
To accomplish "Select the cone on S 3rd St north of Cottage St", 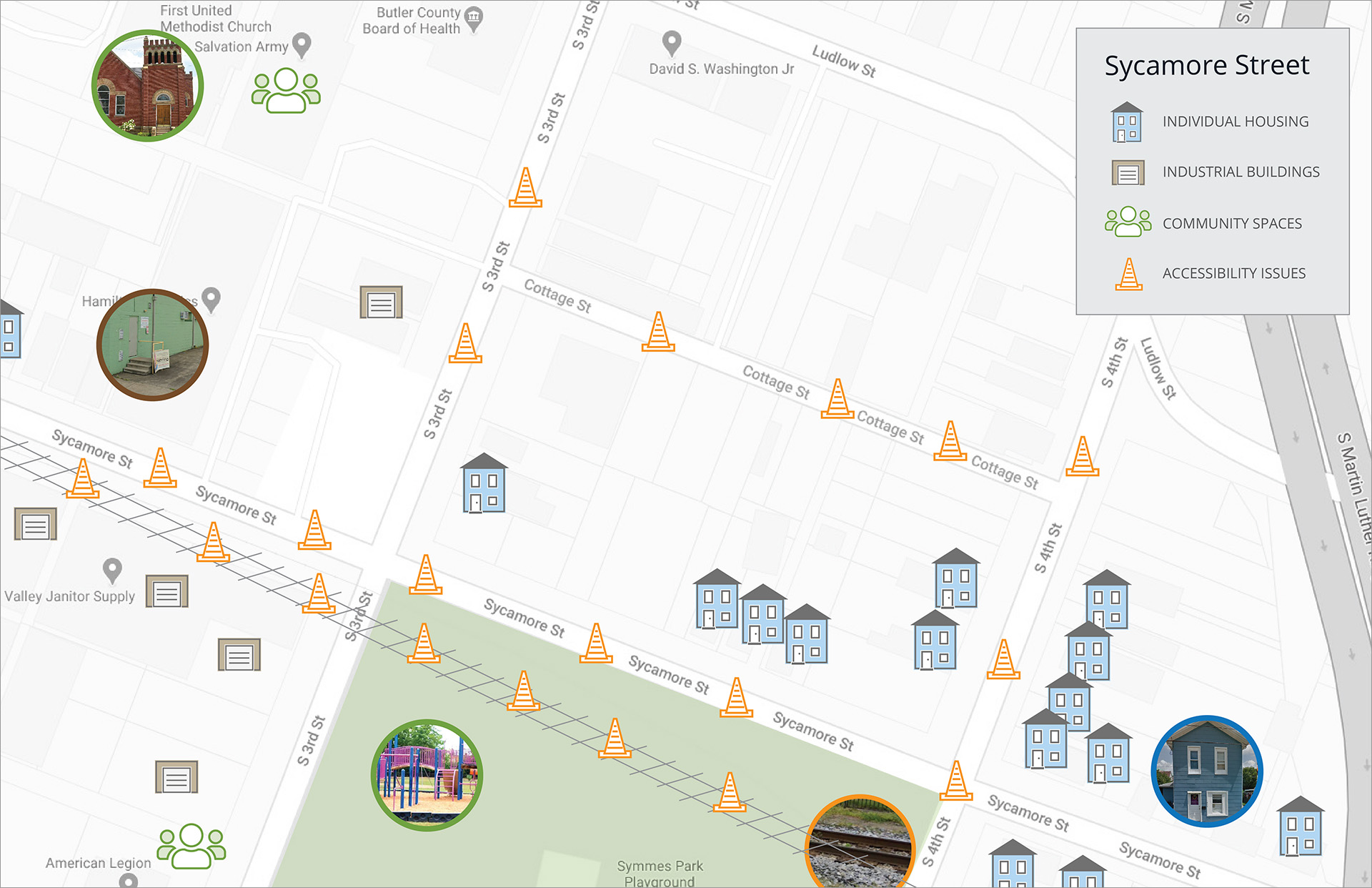I will (x=525, y=187).
